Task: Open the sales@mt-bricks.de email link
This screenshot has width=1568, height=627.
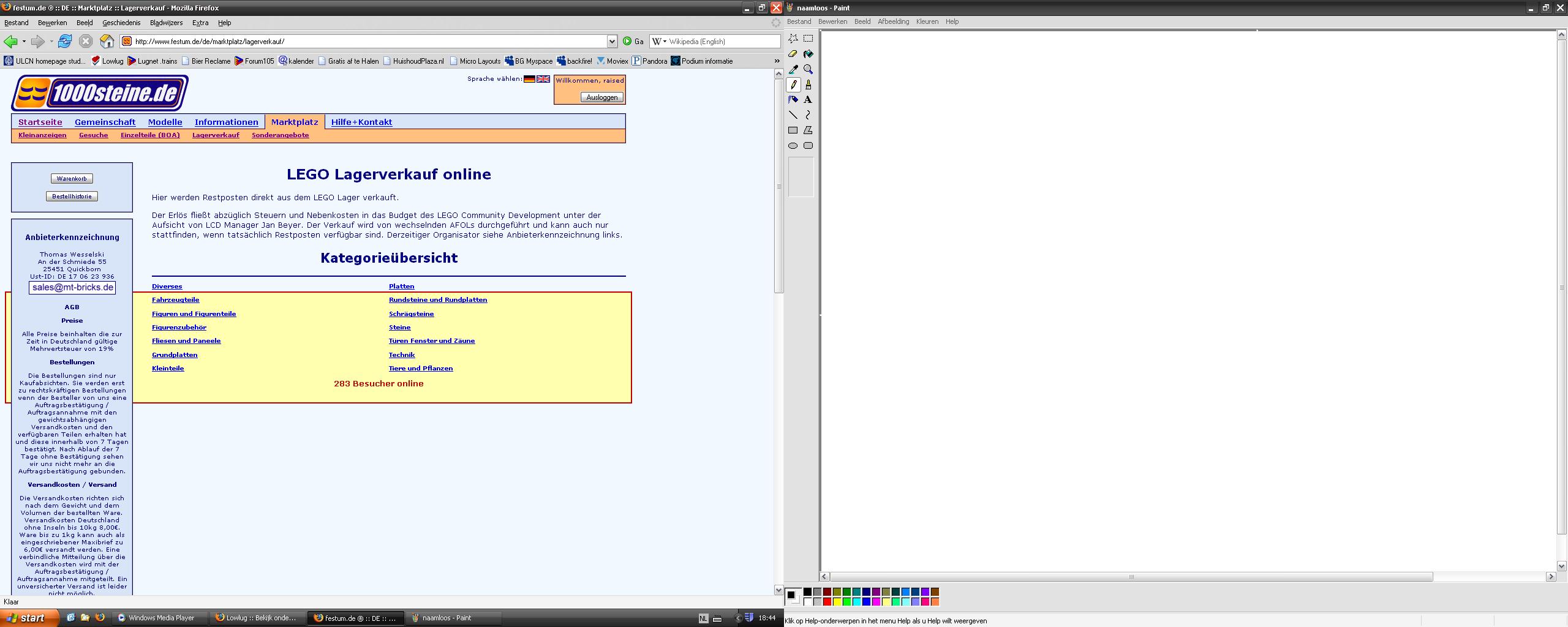Action: pos(72,287)
